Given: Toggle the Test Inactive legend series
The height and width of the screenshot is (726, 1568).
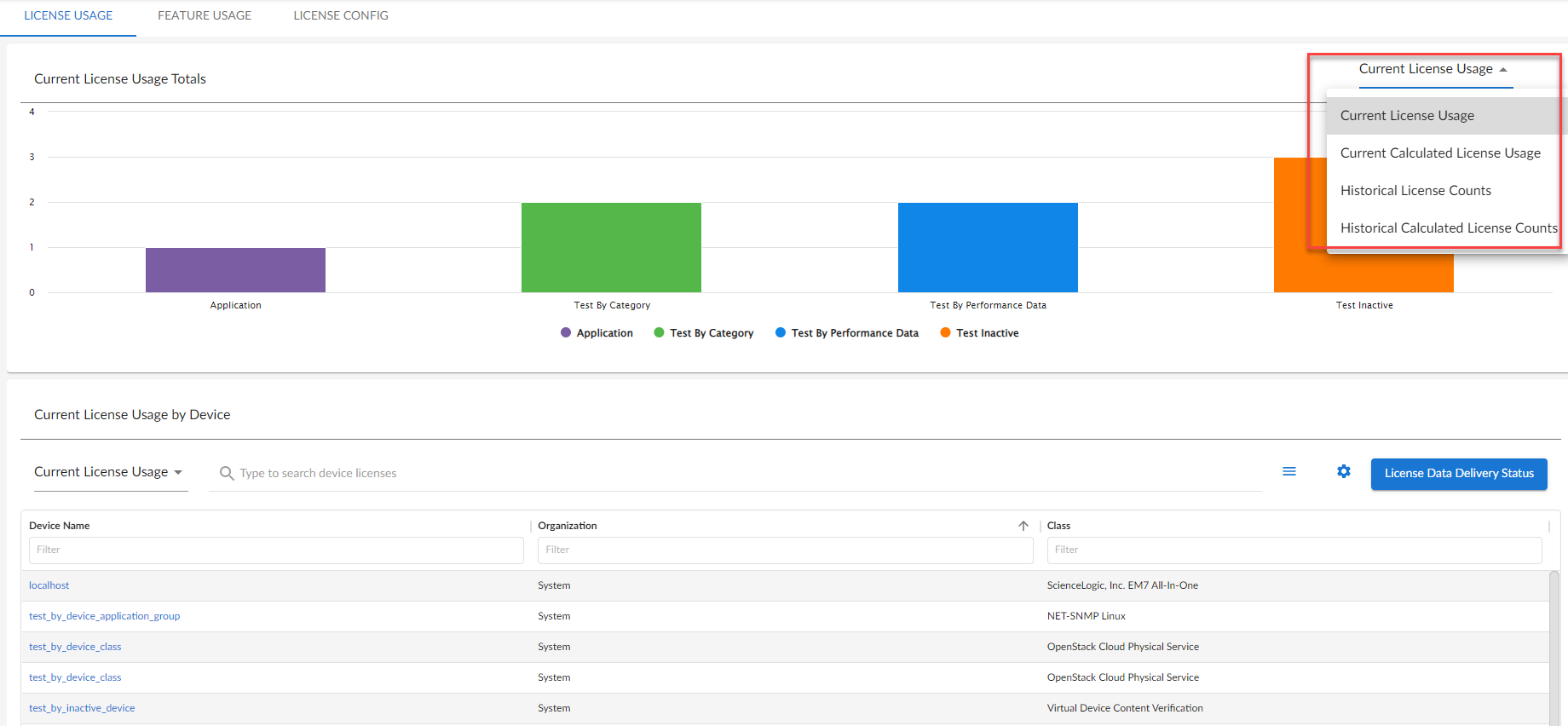Looking at the screenshot, I should 979,333.
